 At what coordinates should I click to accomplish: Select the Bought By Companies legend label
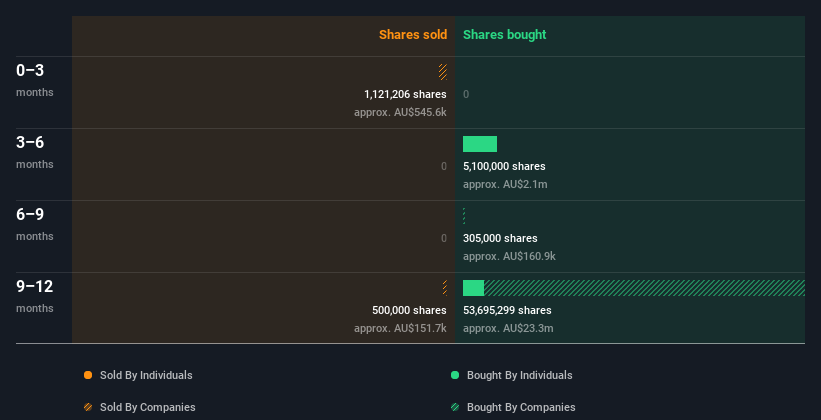click(521, 407)
